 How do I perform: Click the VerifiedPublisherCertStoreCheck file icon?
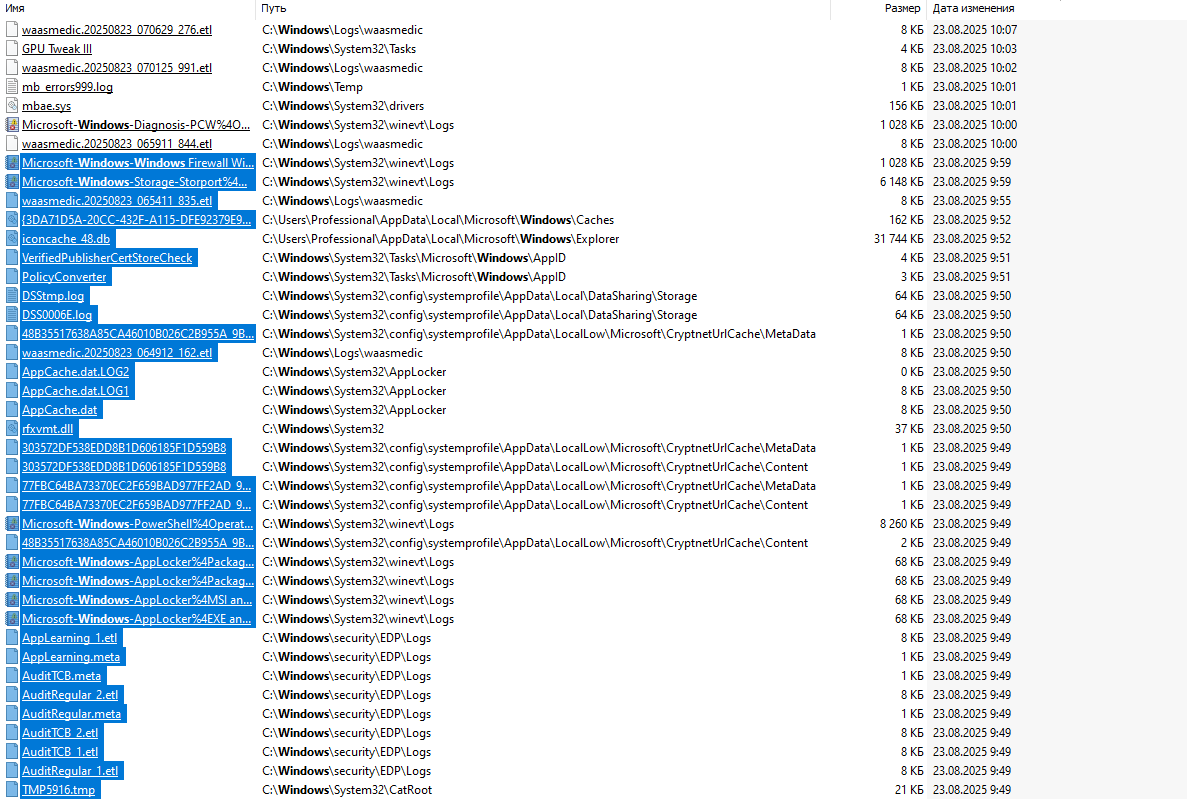pos(11,257)
